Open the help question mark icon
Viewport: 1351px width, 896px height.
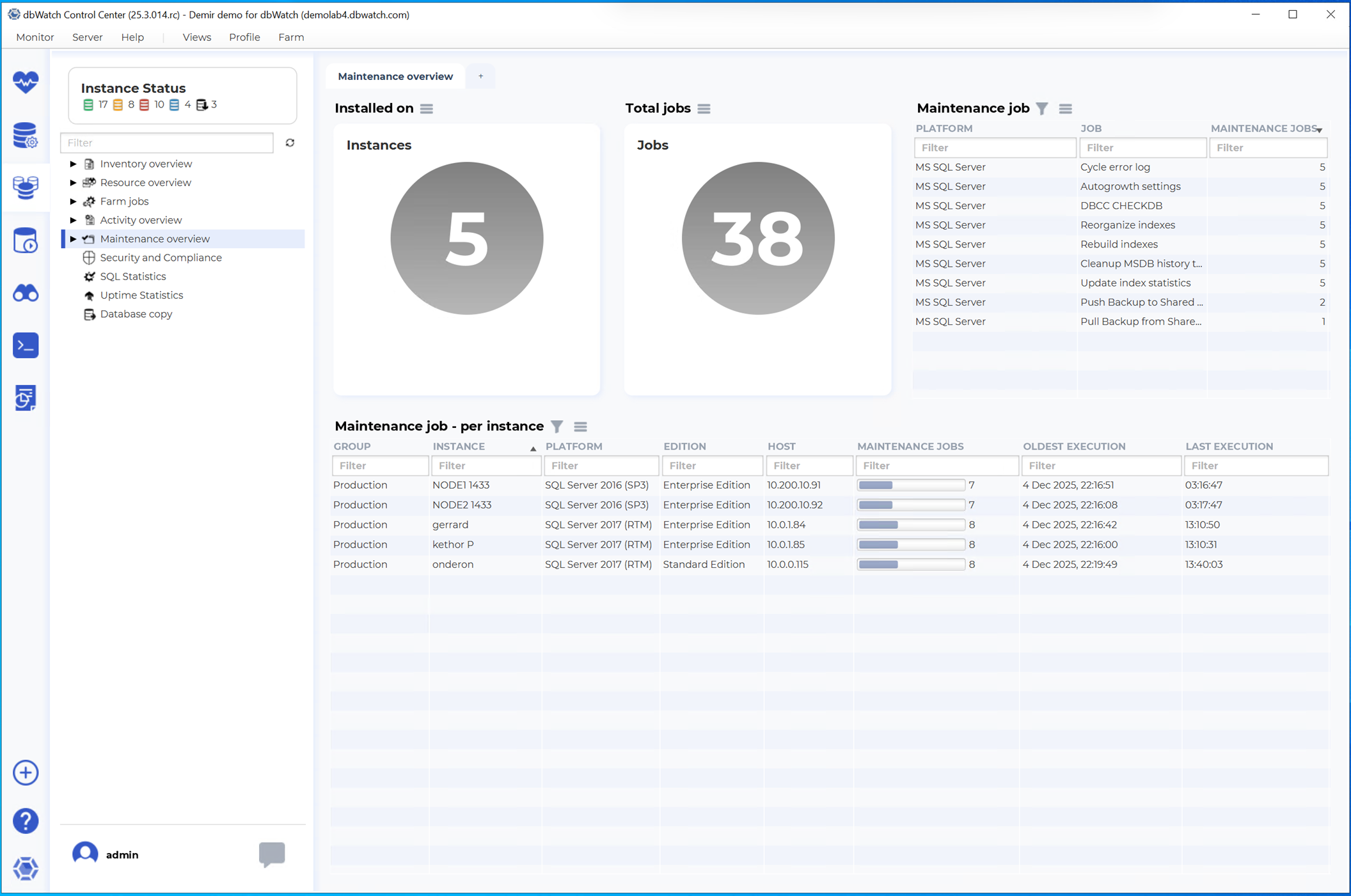pyautogui.click(x=26, y=821)
